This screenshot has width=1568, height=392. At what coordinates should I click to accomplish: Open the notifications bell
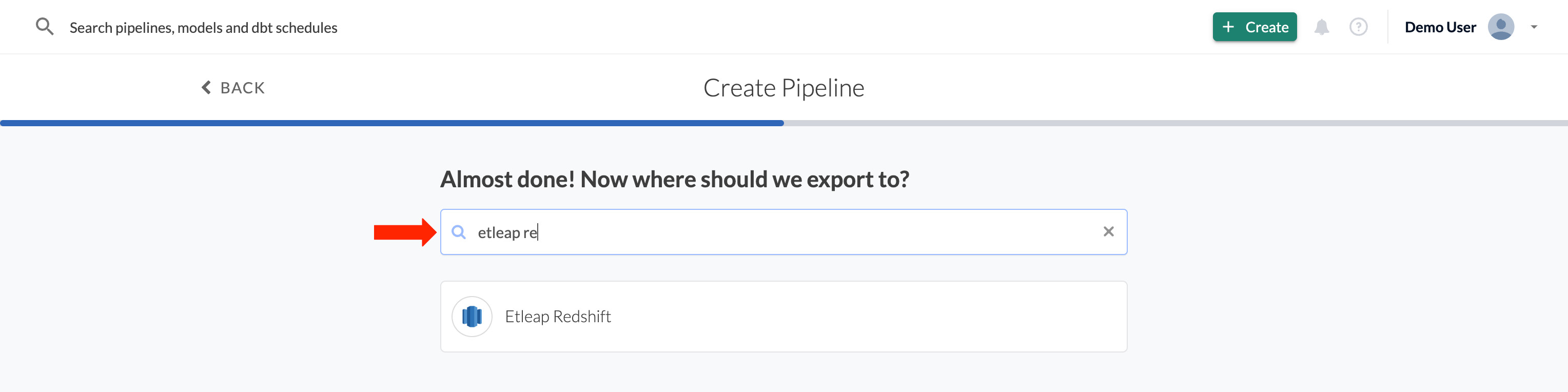[x=1321, y=27]
